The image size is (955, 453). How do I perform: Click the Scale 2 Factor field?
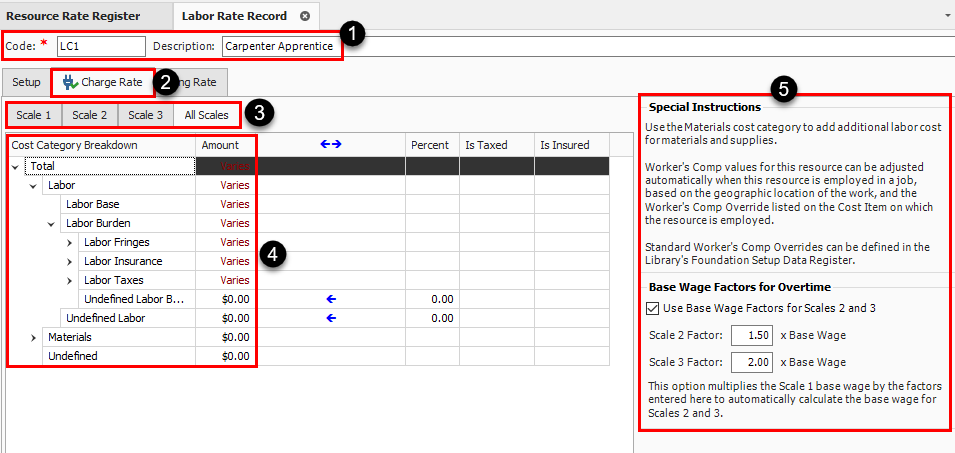752,335
